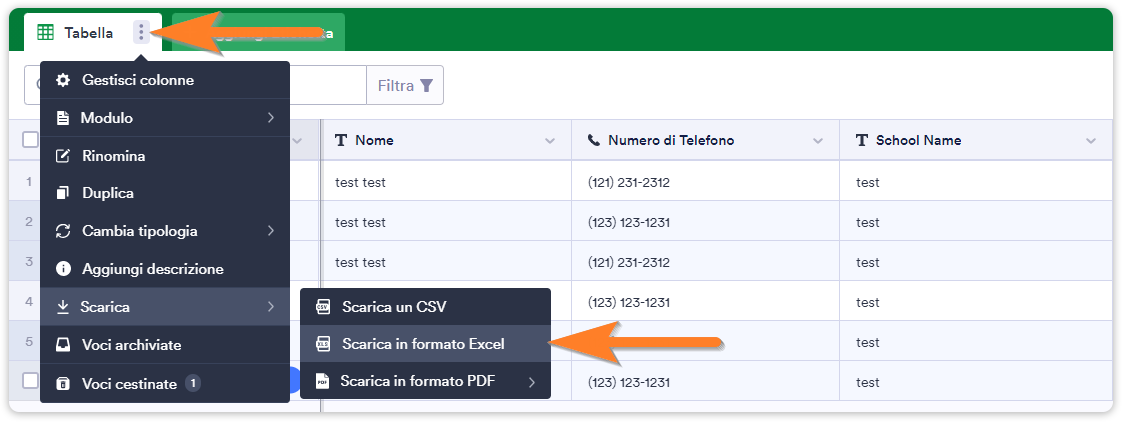Tick the checkbox on the last row
1122x422 pixels.
30,381
